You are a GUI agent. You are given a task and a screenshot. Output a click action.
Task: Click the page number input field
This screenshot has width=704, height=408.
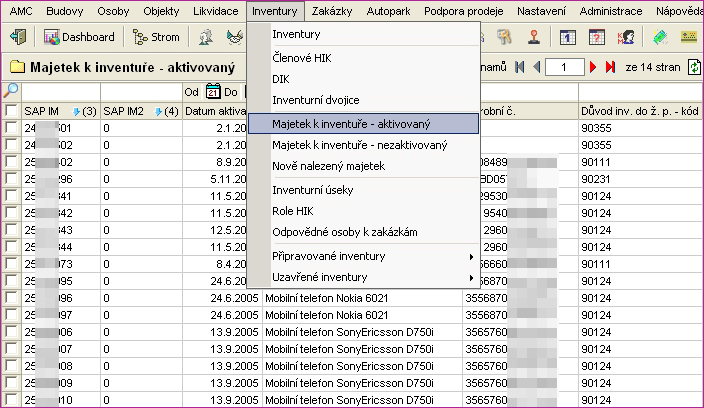(565, 67)
